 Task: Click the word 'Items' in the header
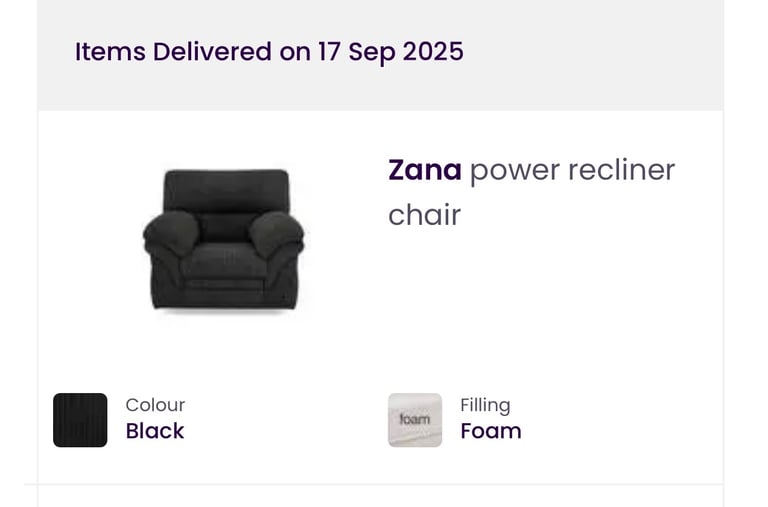(109, 52)
